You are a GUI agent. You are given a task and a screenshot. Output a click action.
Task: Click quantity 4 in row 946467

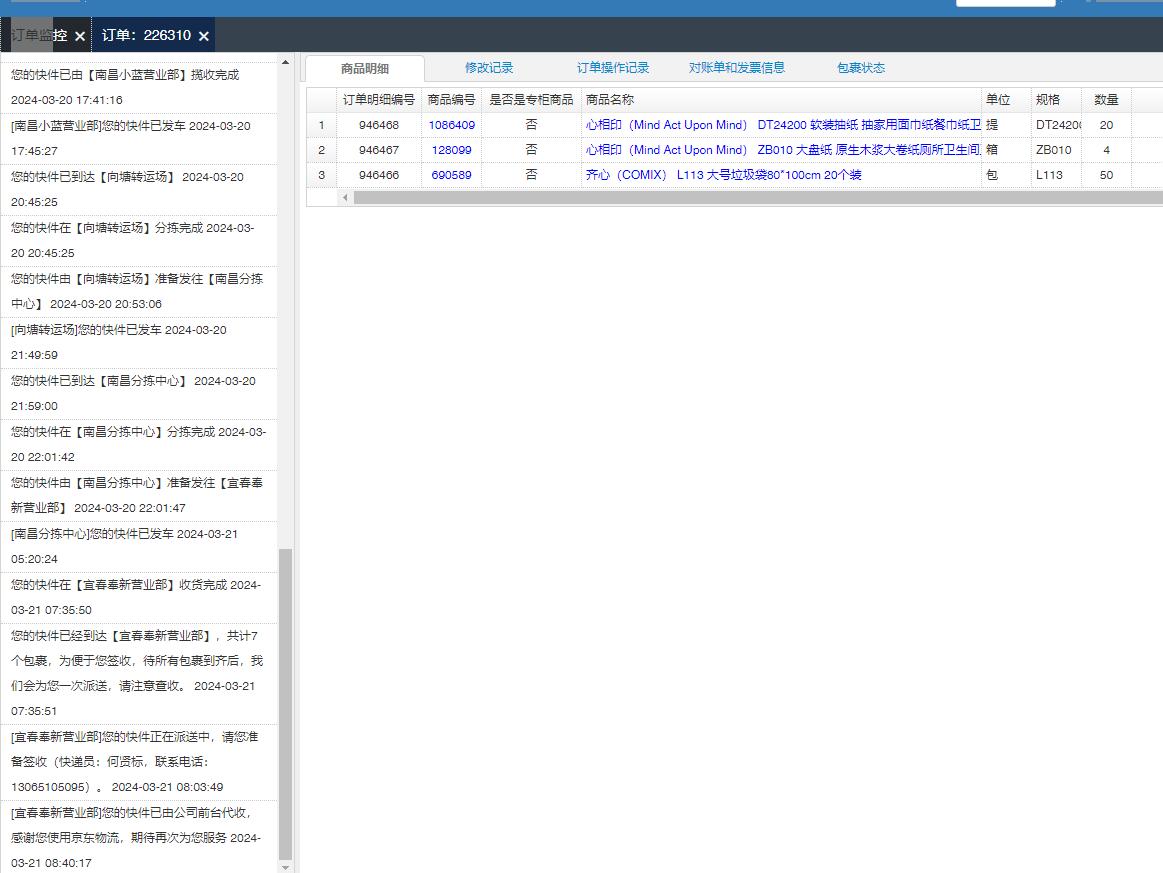point(1106,151)
